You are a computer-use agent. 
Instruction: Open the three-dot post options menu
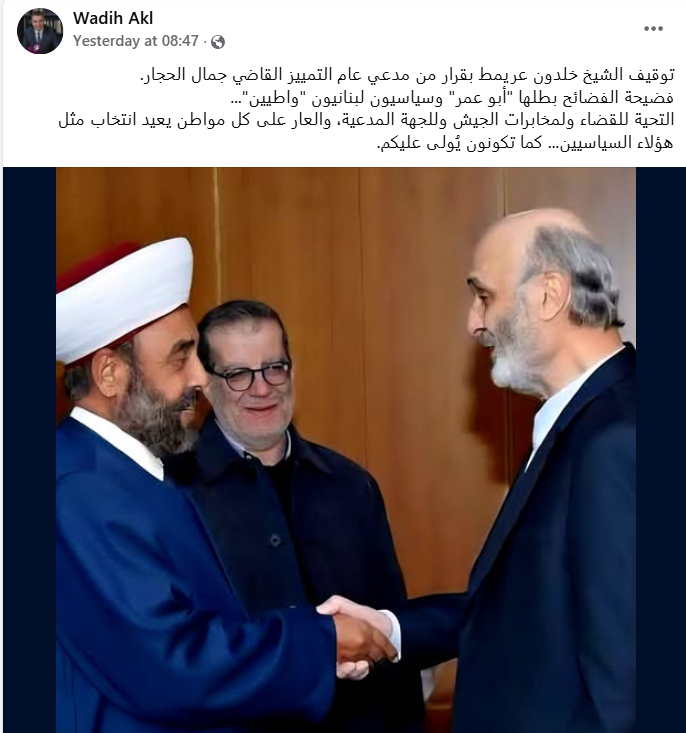click(653, 29)
